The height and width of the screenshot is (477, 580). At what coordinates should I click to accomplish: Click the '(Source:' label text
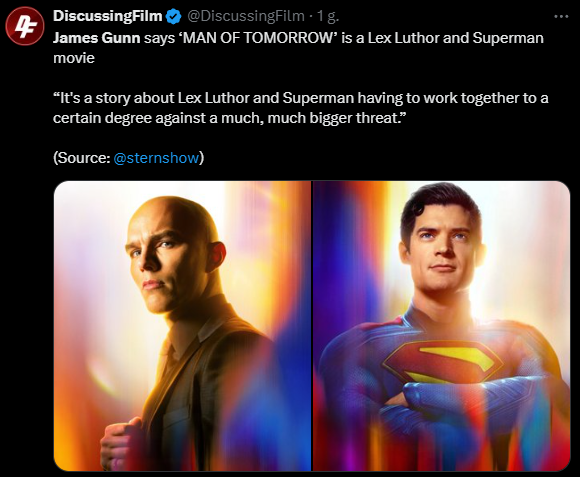(81, 158)
